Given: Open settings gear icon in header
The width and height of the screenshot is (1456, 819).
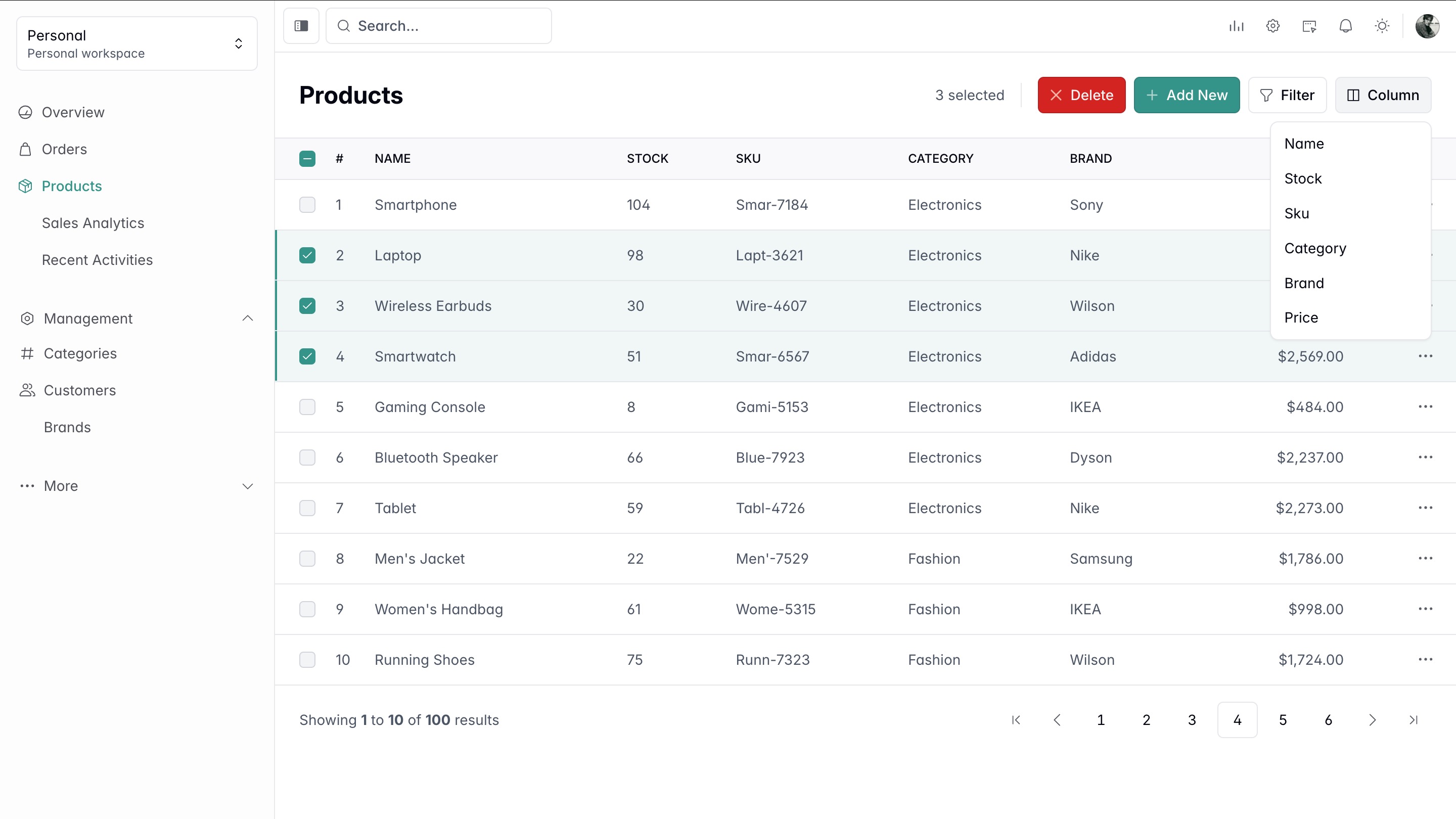Looking at the screenshot, I should point(1272,26).
